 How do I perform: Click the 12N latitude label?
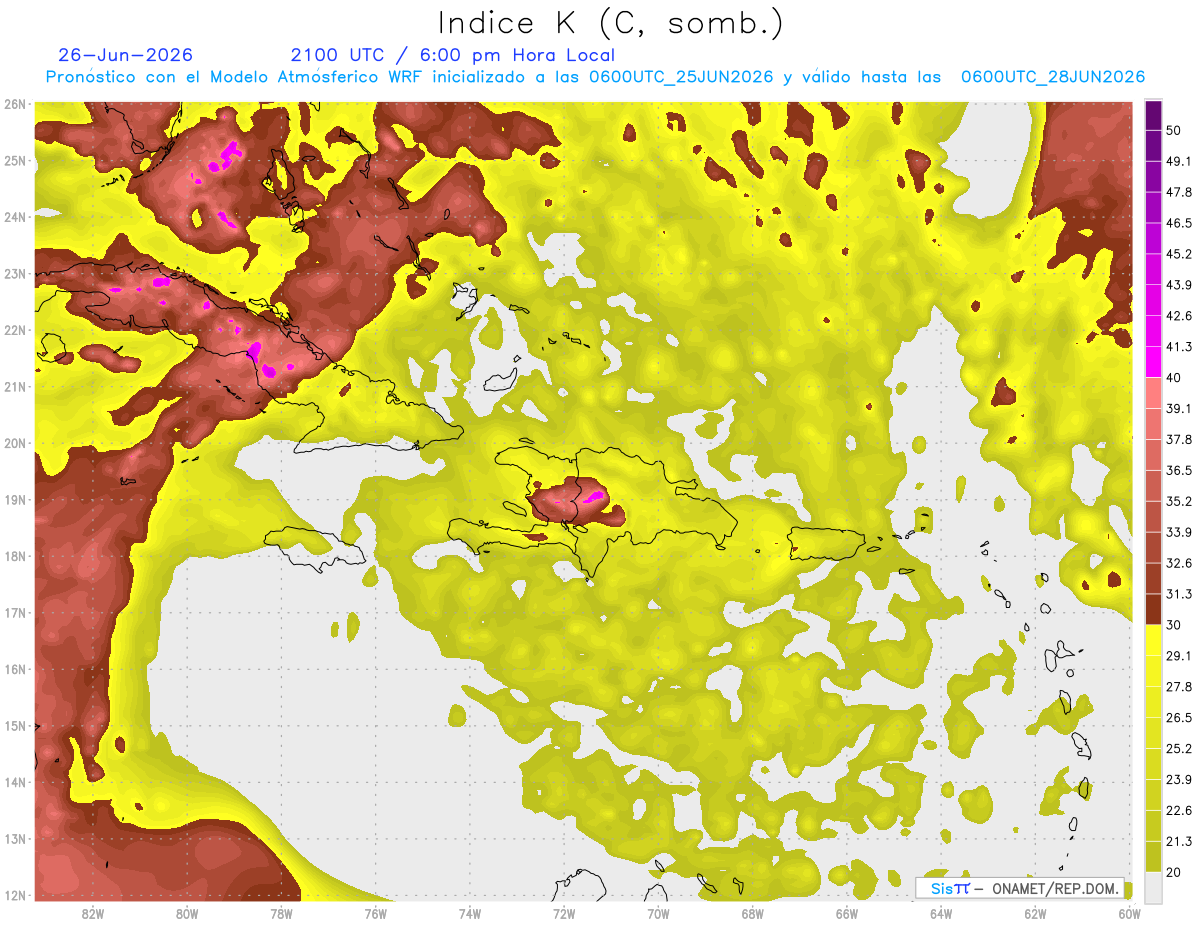click(15, 895)
